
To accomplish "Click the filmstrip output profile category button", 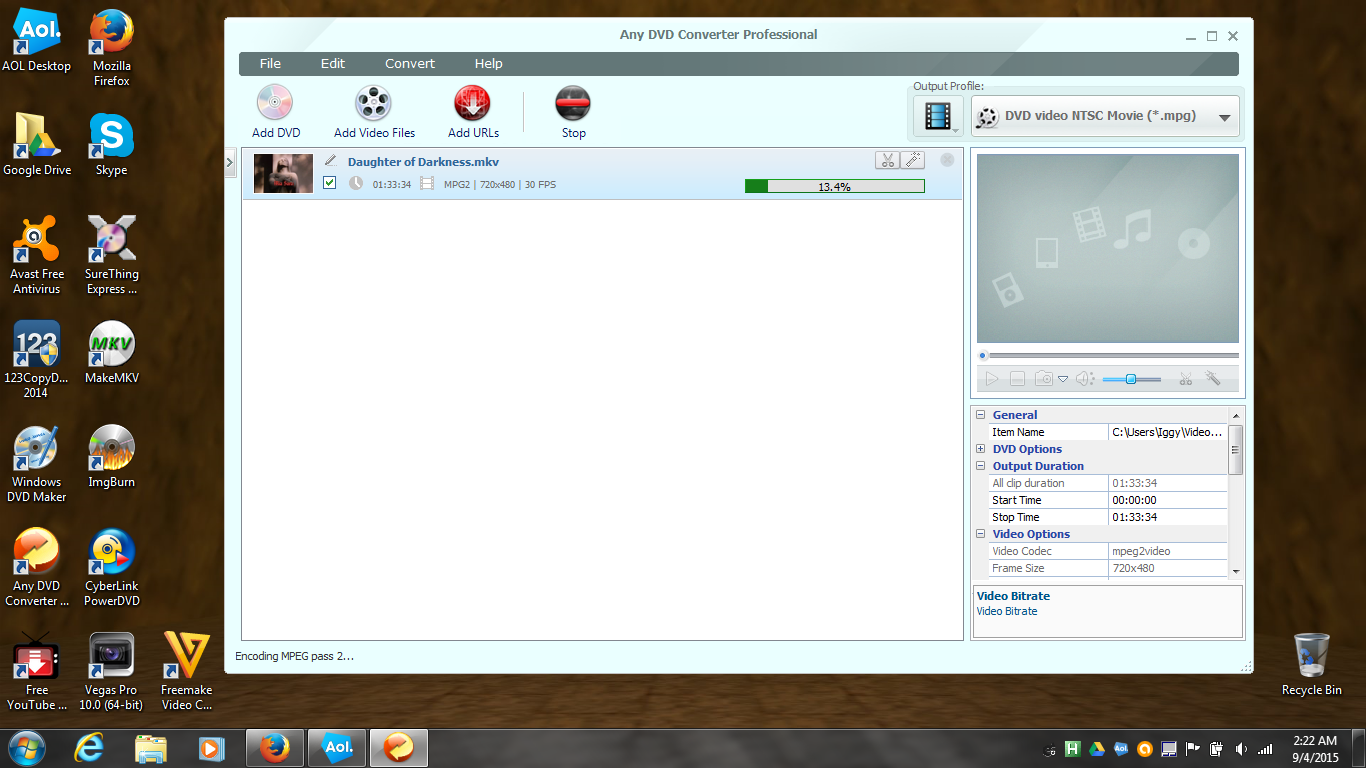I will click(x=938, y=117).
